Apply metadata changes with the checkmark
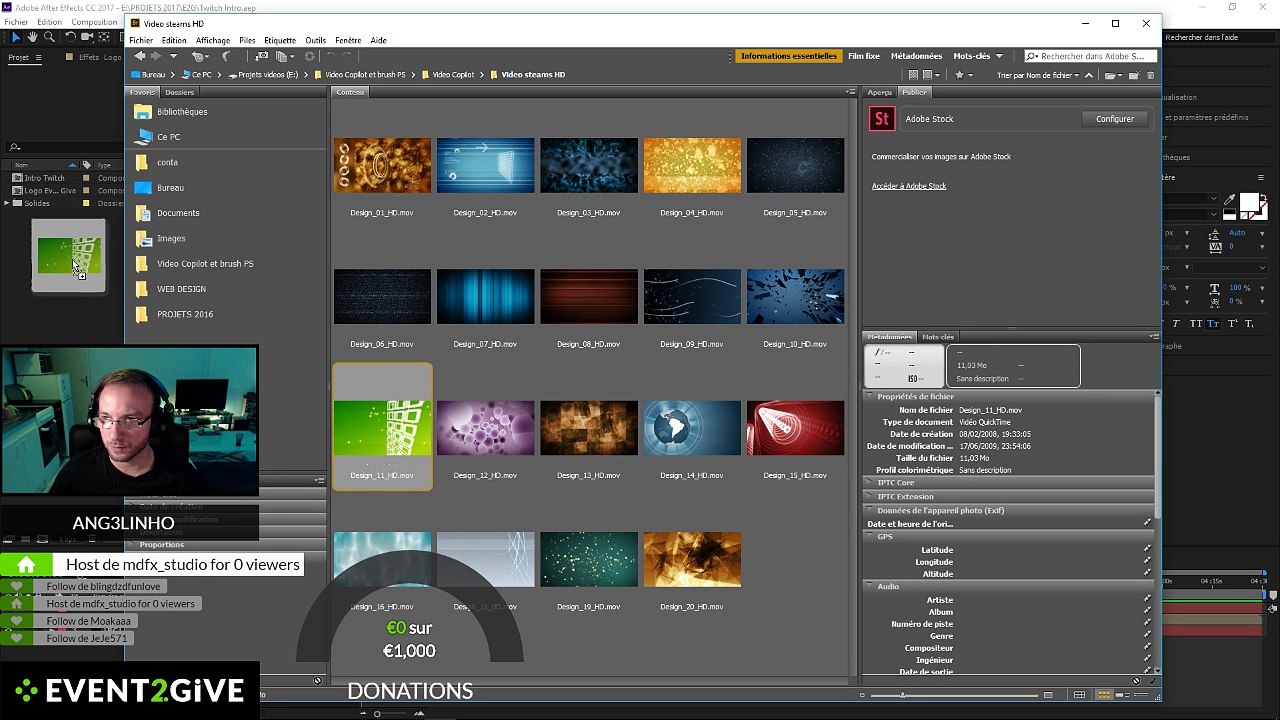Viewport: 1280px width, 720px height. (1152, 681)
